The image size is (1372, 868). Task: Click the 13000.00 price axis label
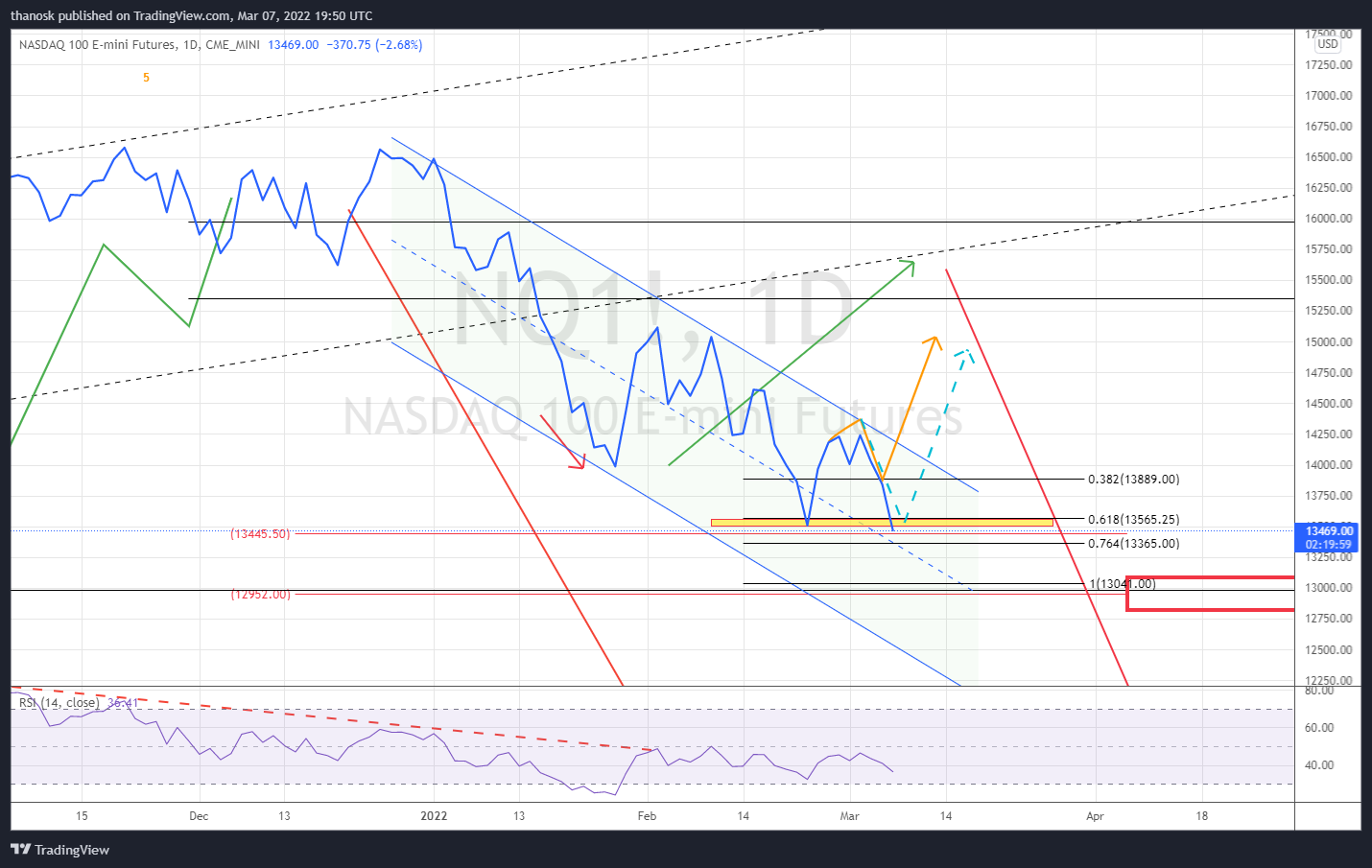[x=1329, y=588]
